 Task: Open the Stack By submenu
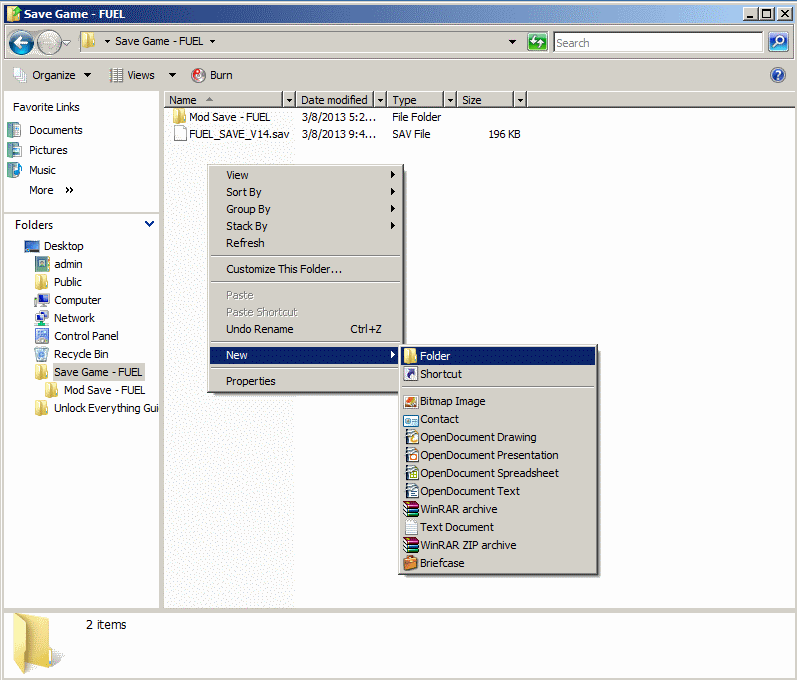click(x=305, y=226)
